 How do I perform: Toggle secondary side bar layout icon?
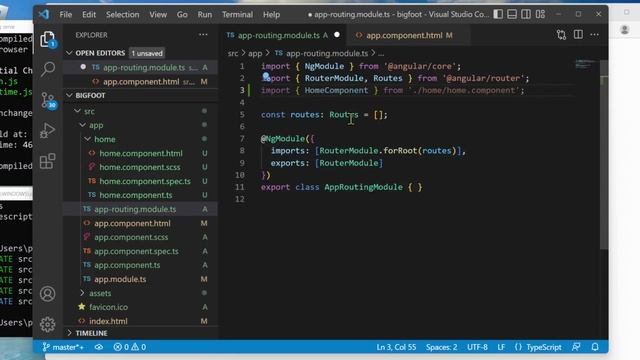click(526, 14)
